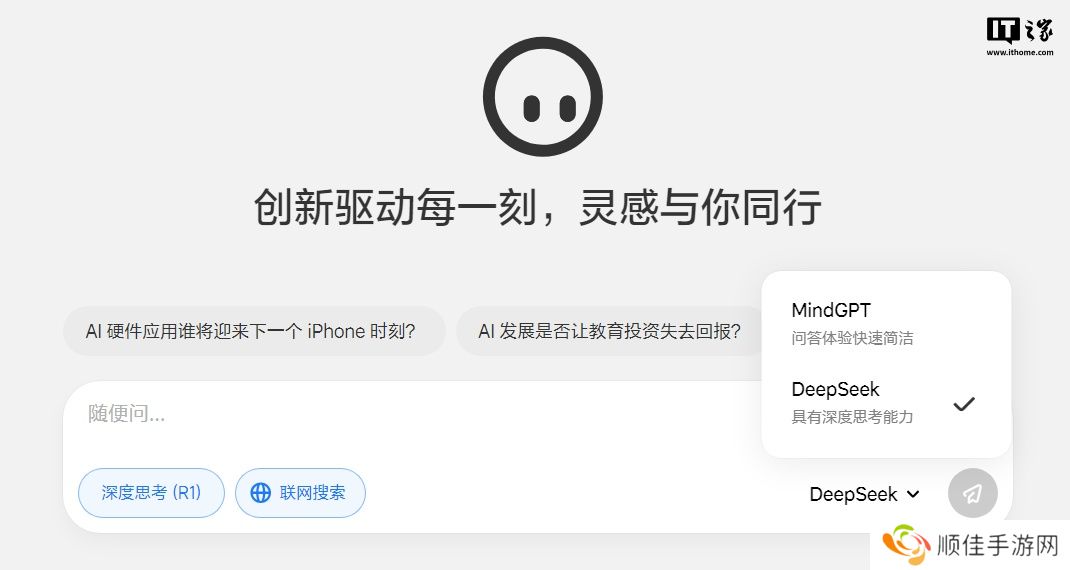This screenshot has height=570, width=1070.
Task: Click the www.ithome.com link text
Action: 1020,52
